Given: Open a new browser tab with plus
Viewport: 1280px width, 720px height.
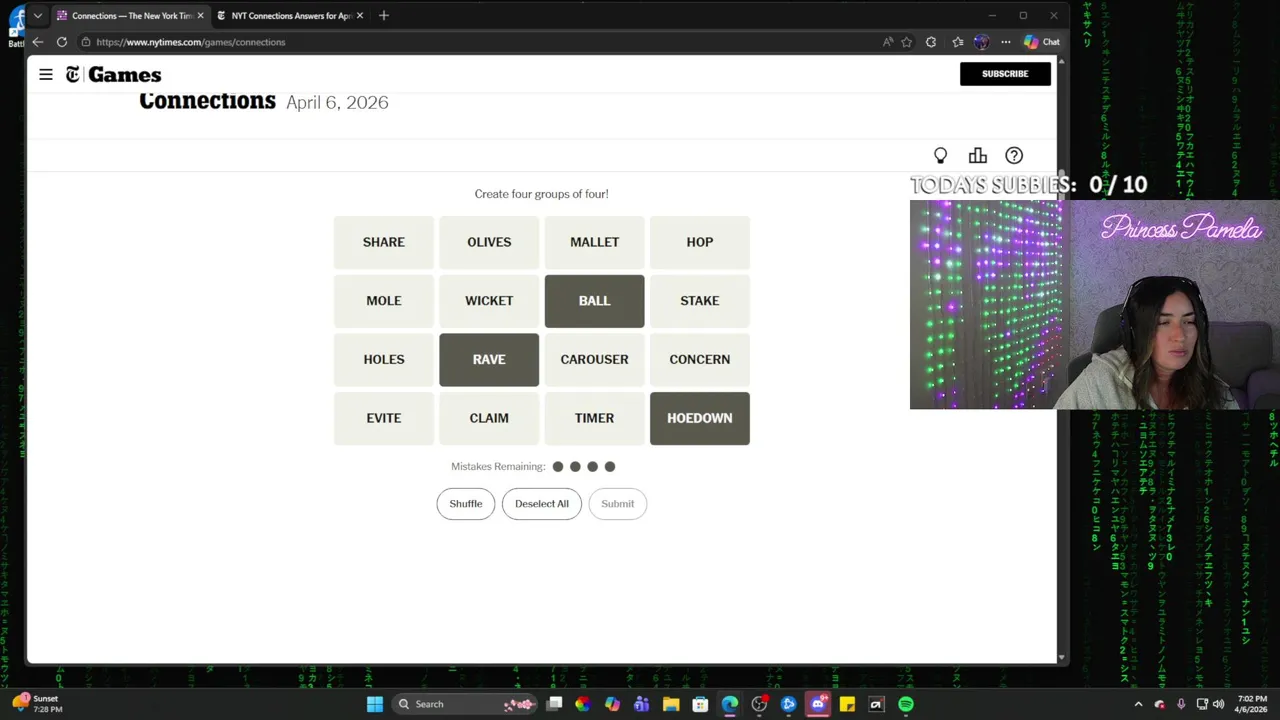Looking at the screenshot, I should tap(384, 15).
